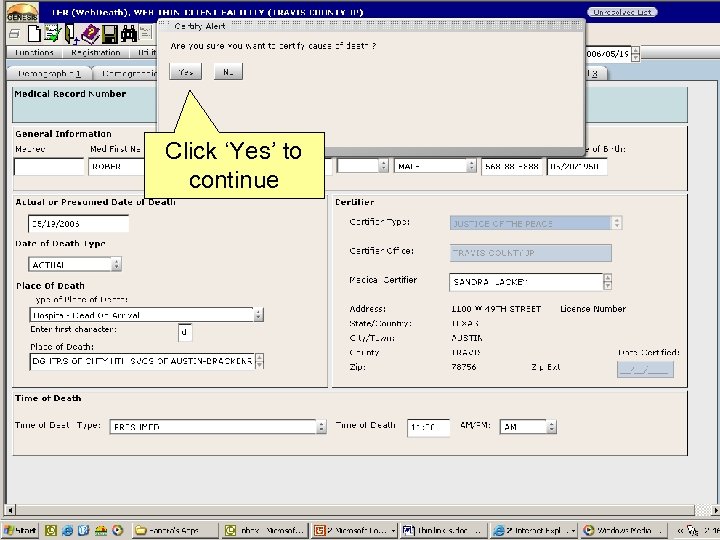Click the fourth quick launch icon

[x=101, y=531]
